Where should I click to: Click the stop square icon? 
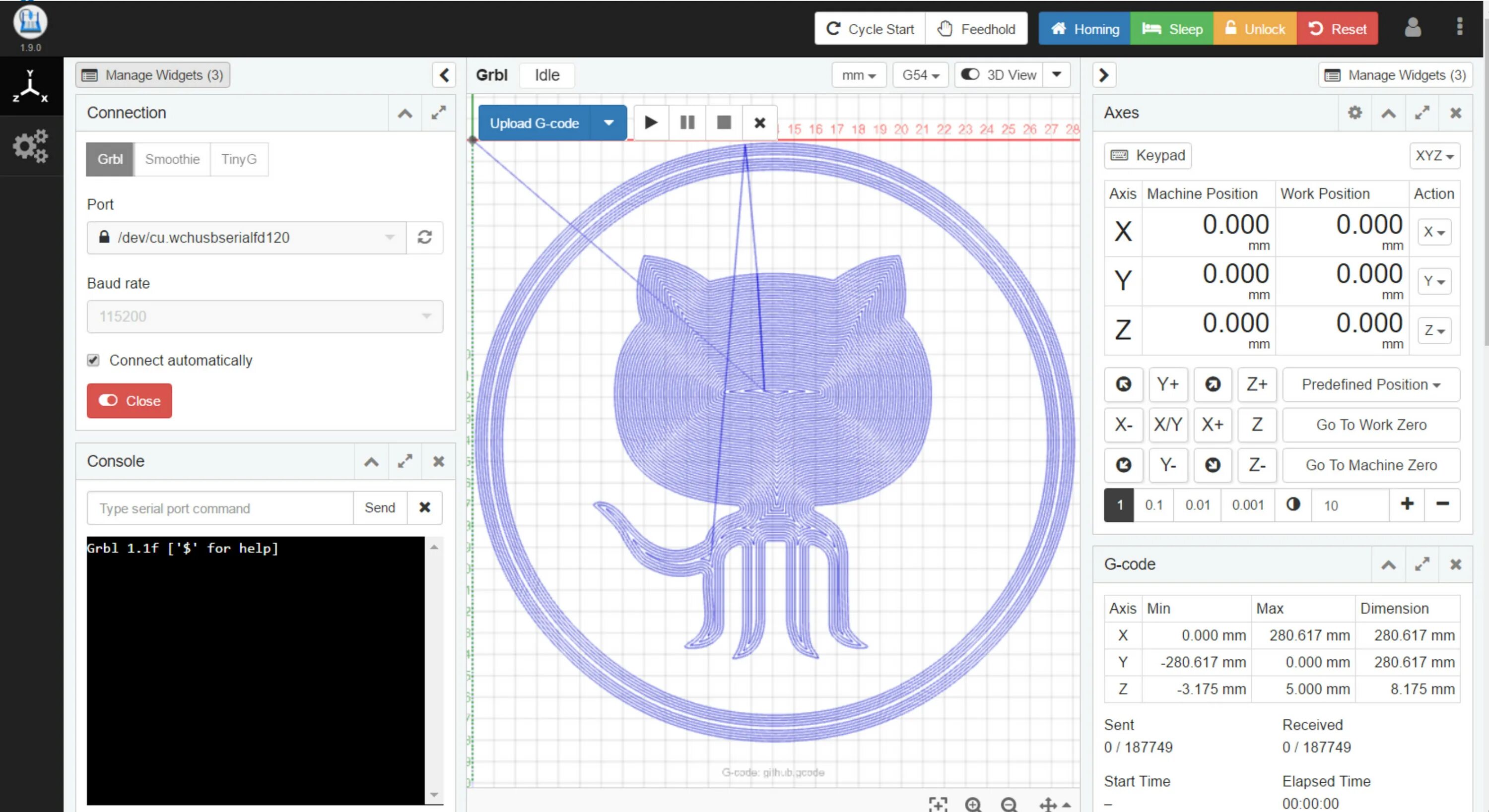pos(724,123)
